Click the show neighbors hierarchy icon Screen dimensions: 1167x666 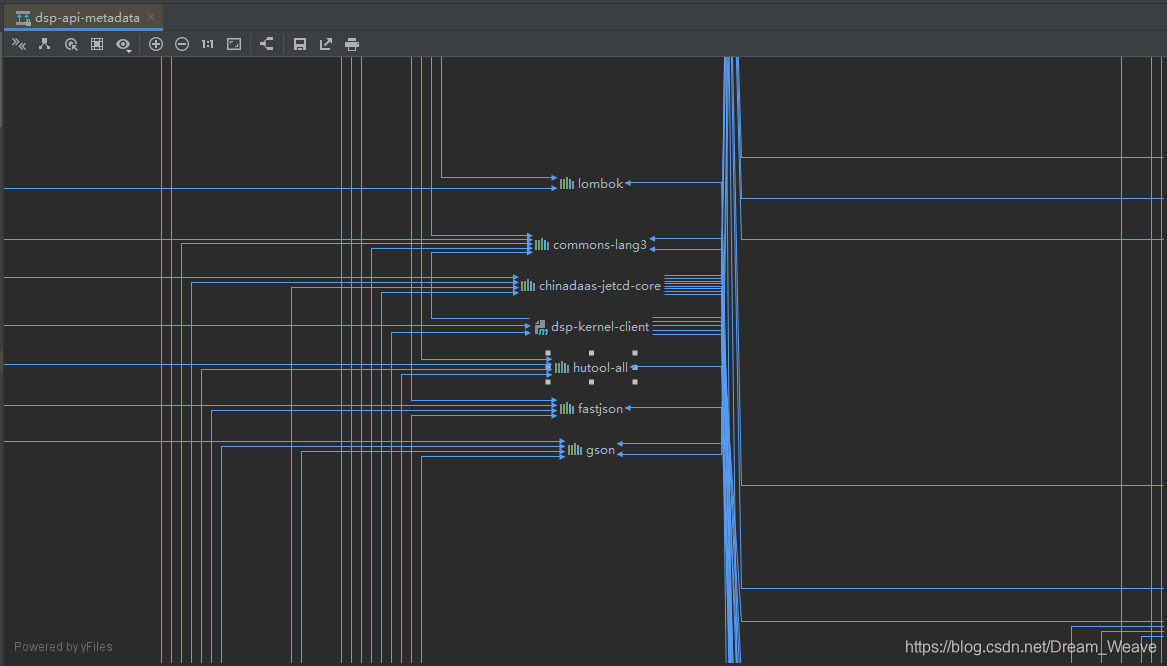click(45, 45)
